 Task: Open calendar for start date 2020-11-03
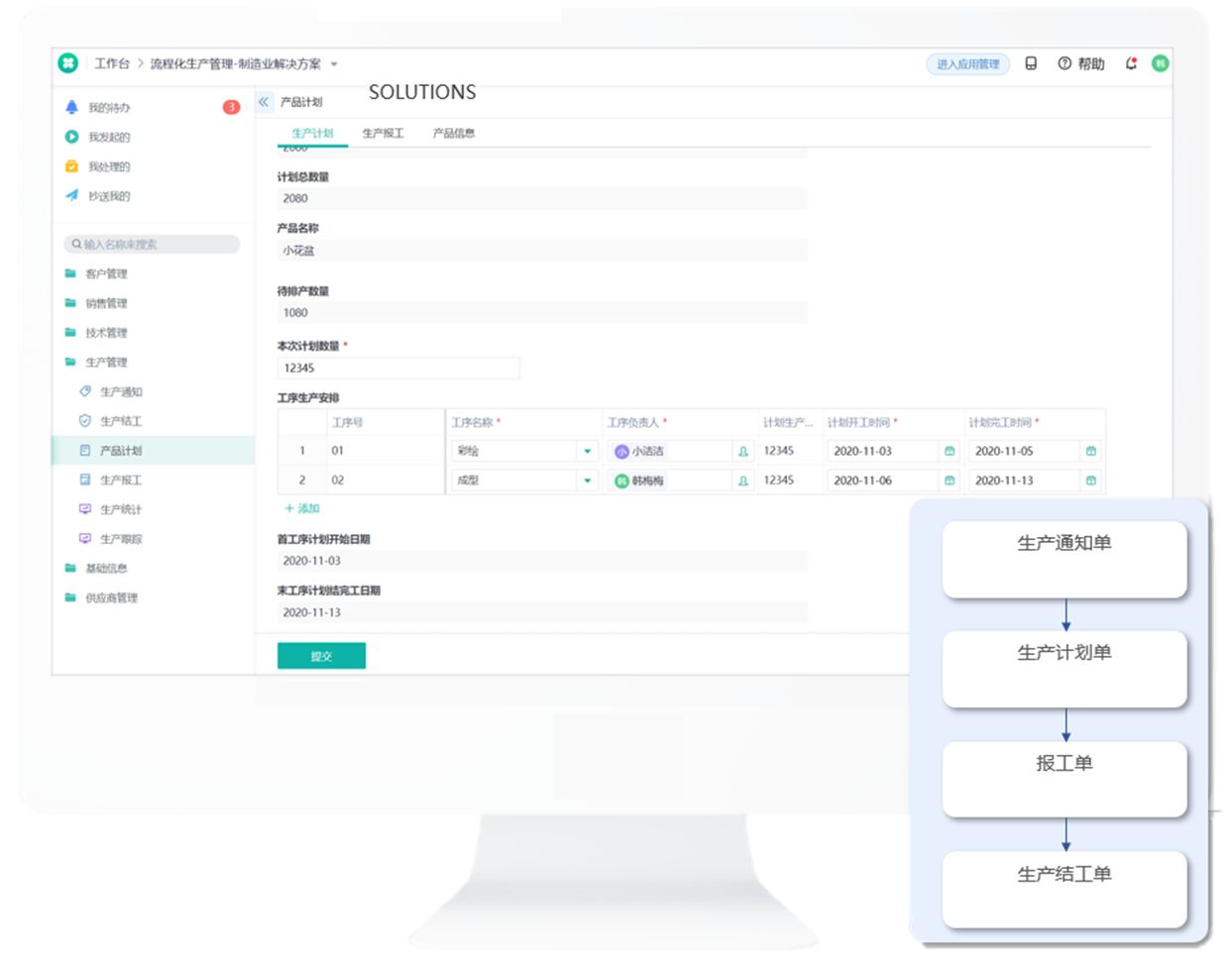pyautogui.click(x=950, y=451)
